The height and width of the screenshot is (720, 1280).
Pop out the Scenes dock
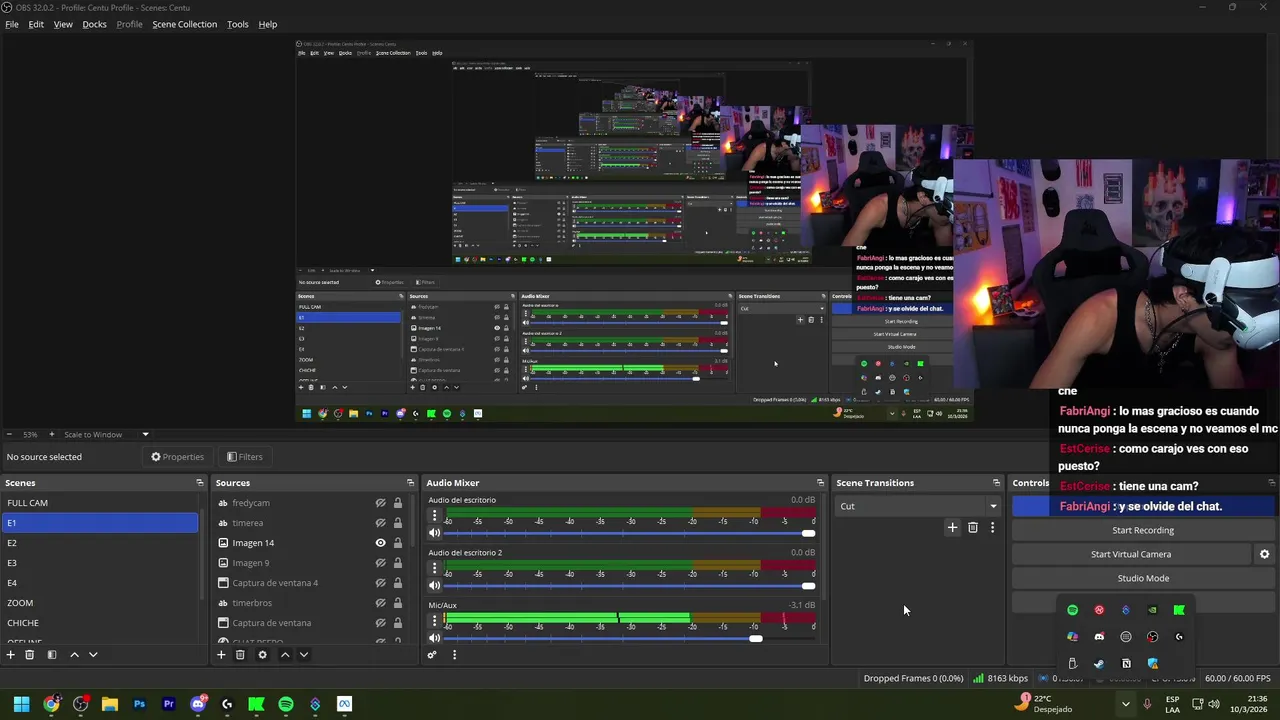tap(200, 483)
